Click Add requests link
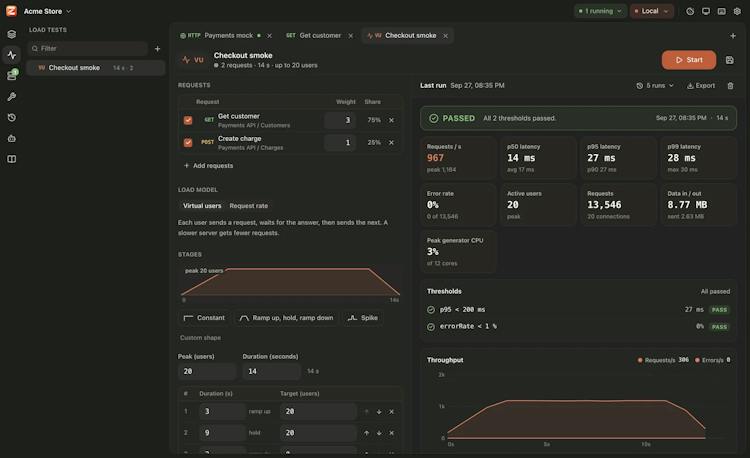The image size is (750, 458). click(x=209, y=165)
